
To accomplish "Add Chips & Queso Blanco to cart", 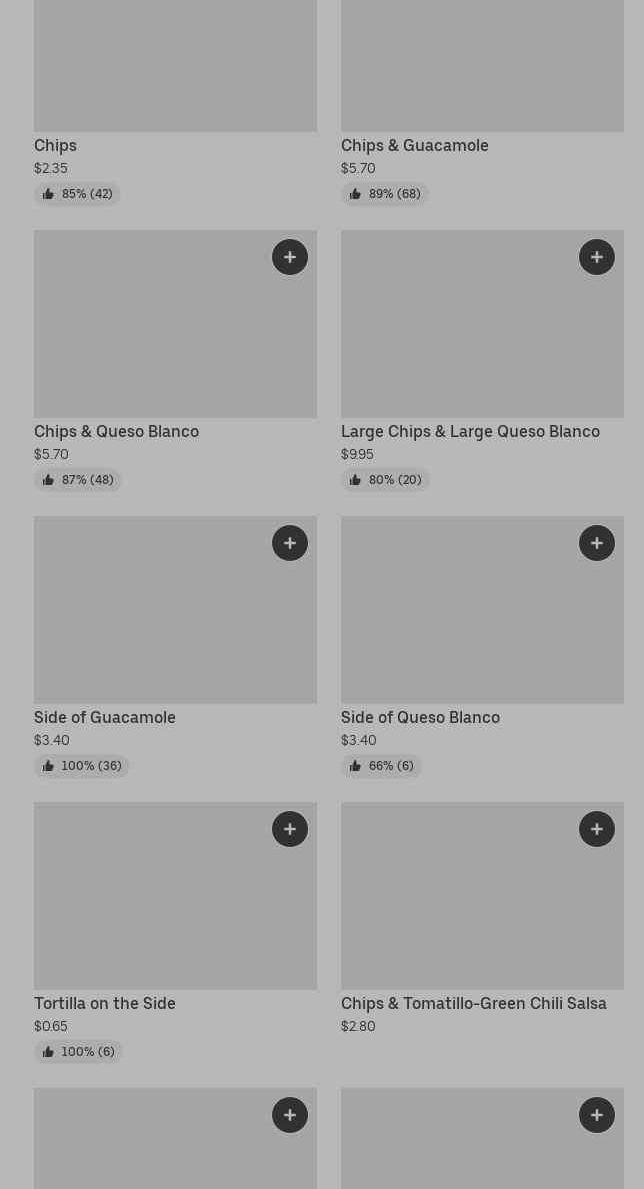I will 290,257.
